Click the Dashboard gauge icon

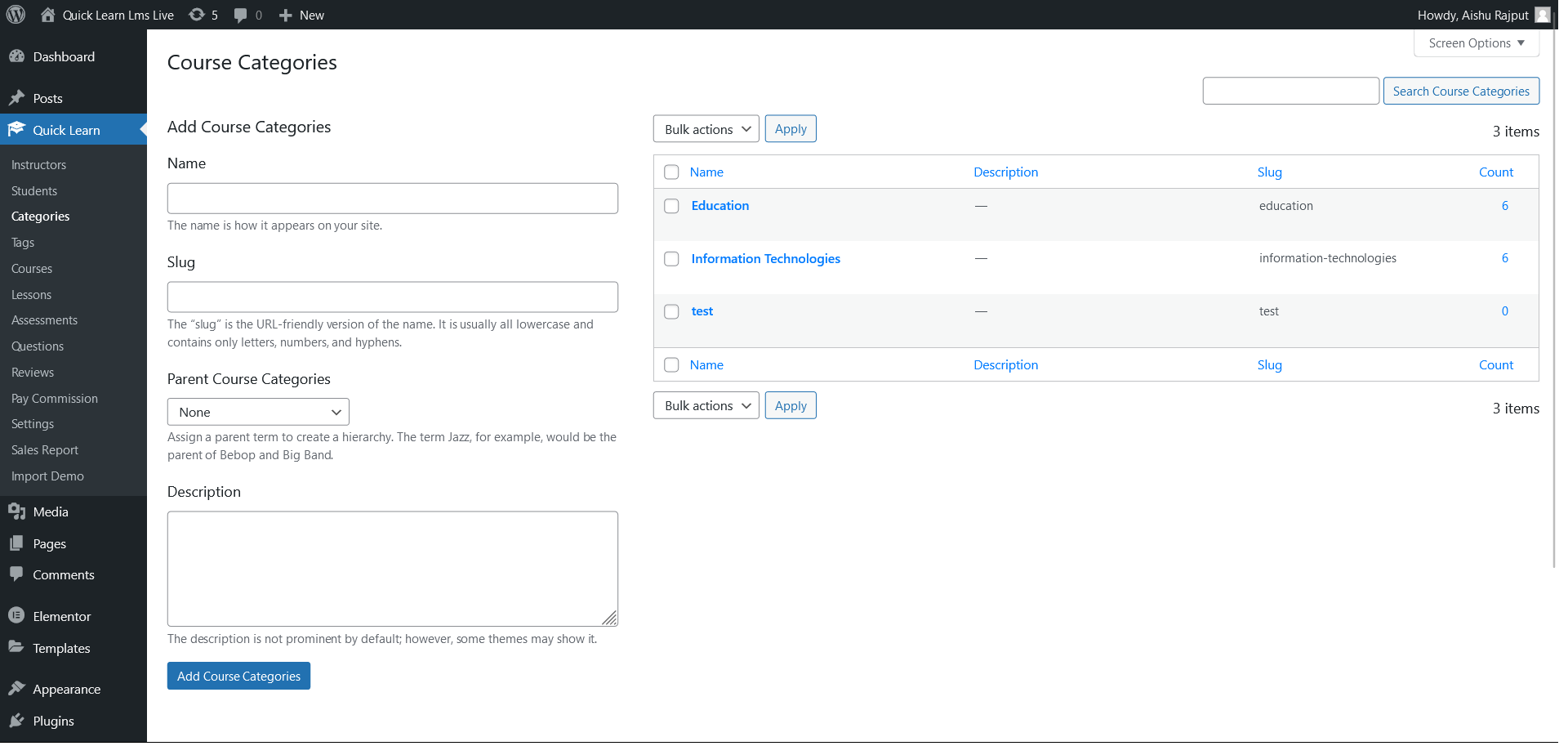point(16,56)
